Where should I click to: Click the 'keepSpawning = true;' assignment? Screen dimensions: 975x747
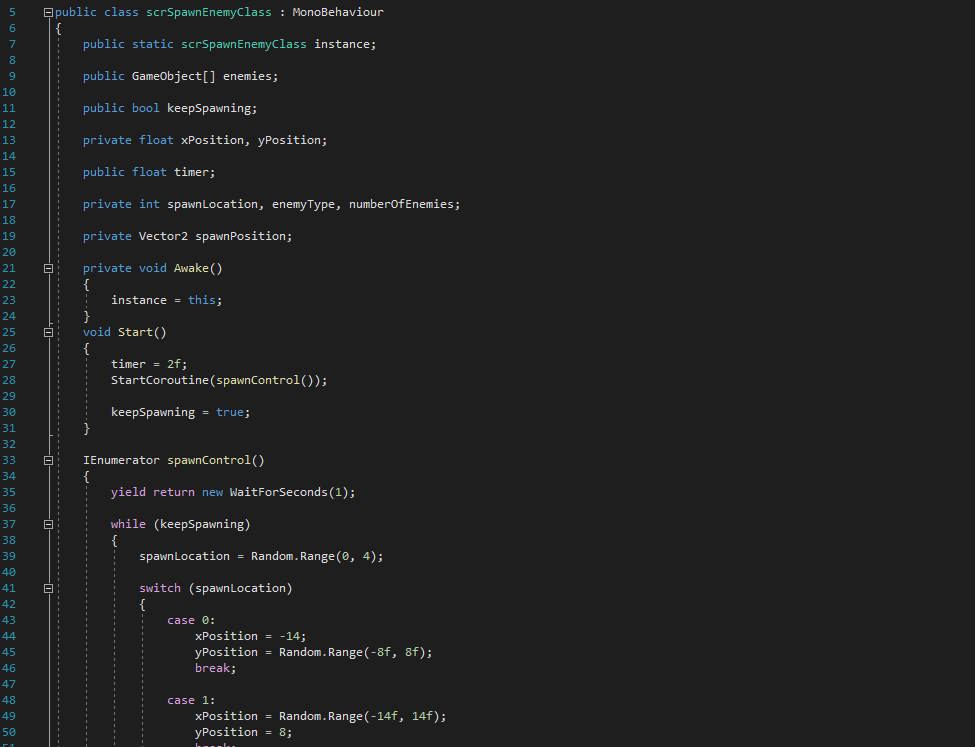point(180,412)
